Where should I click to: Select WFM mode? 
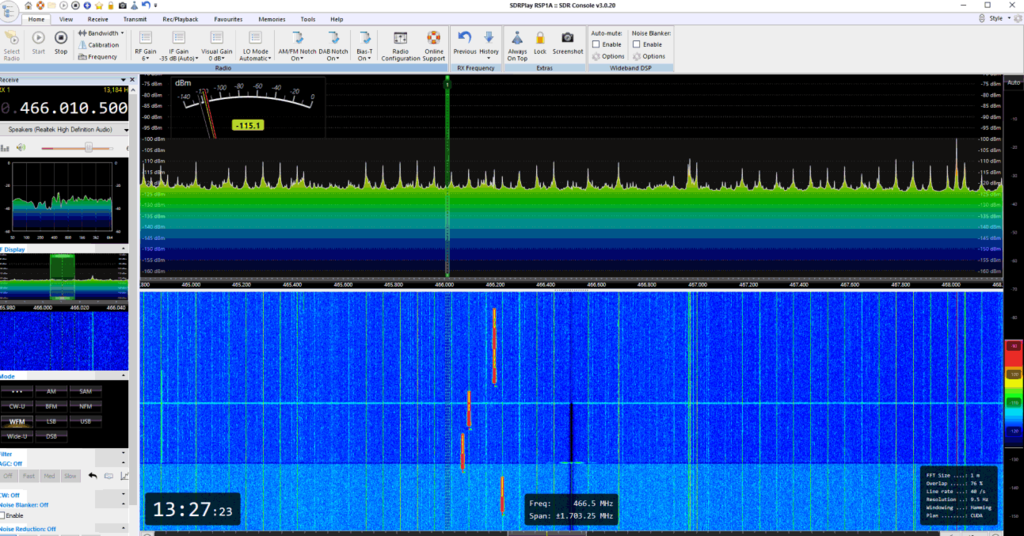(x=17, y=422)
